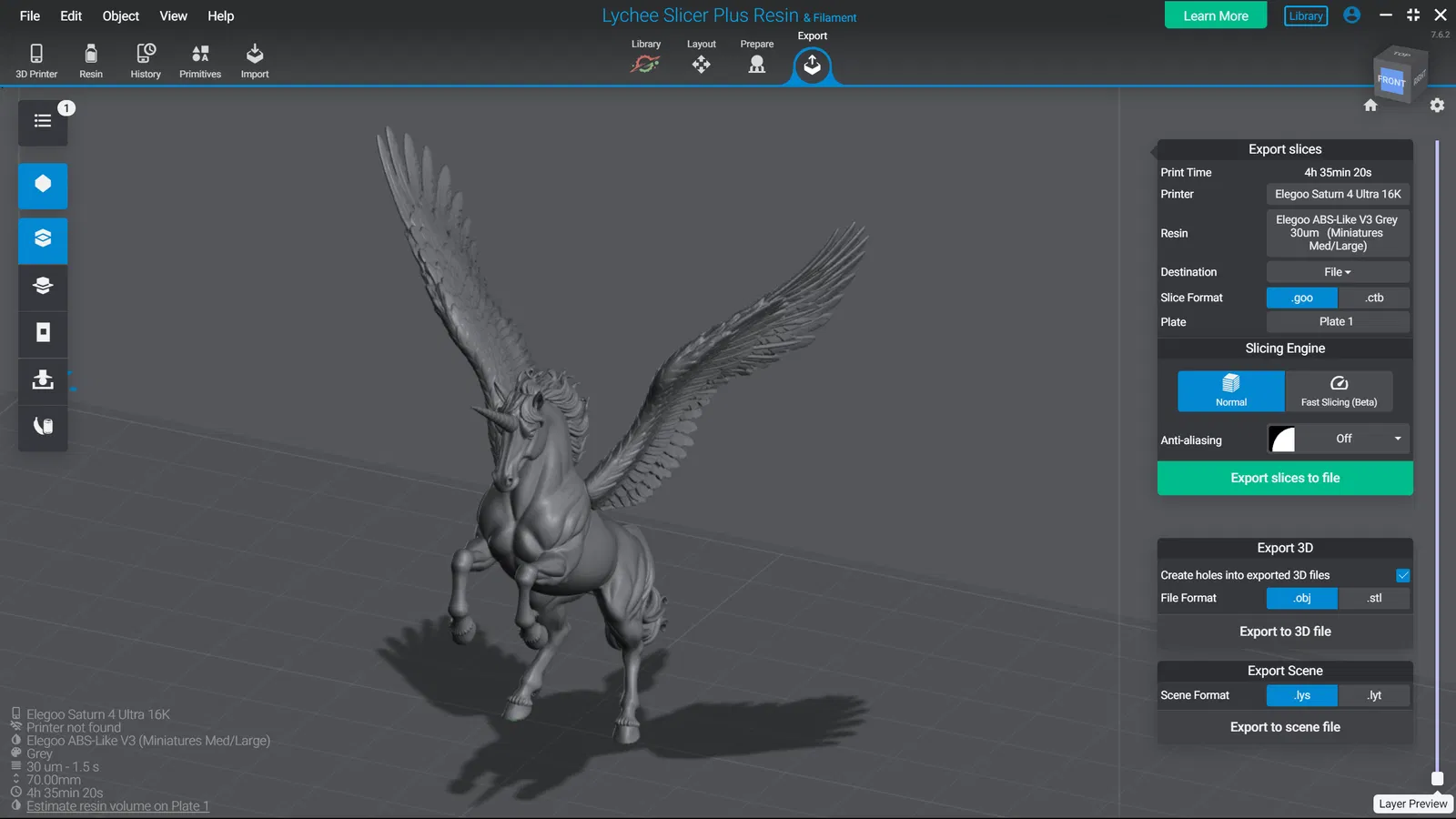Image resolution: width=1456 pixels, height=819 pixels.
Task: Click the anti-aliasing preview icon
Action: 1282,440
